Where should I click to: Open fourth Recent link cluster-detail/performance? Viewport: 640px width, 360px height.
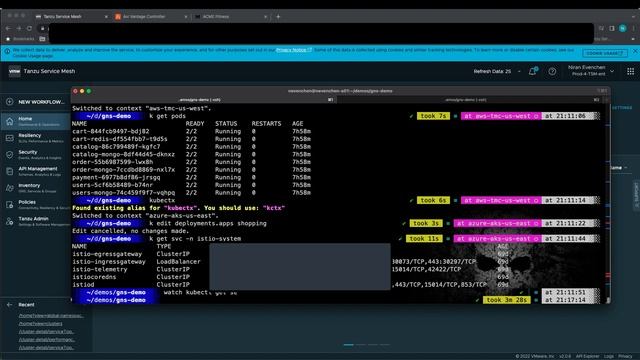pyautogui.click(x=47, y=340)
